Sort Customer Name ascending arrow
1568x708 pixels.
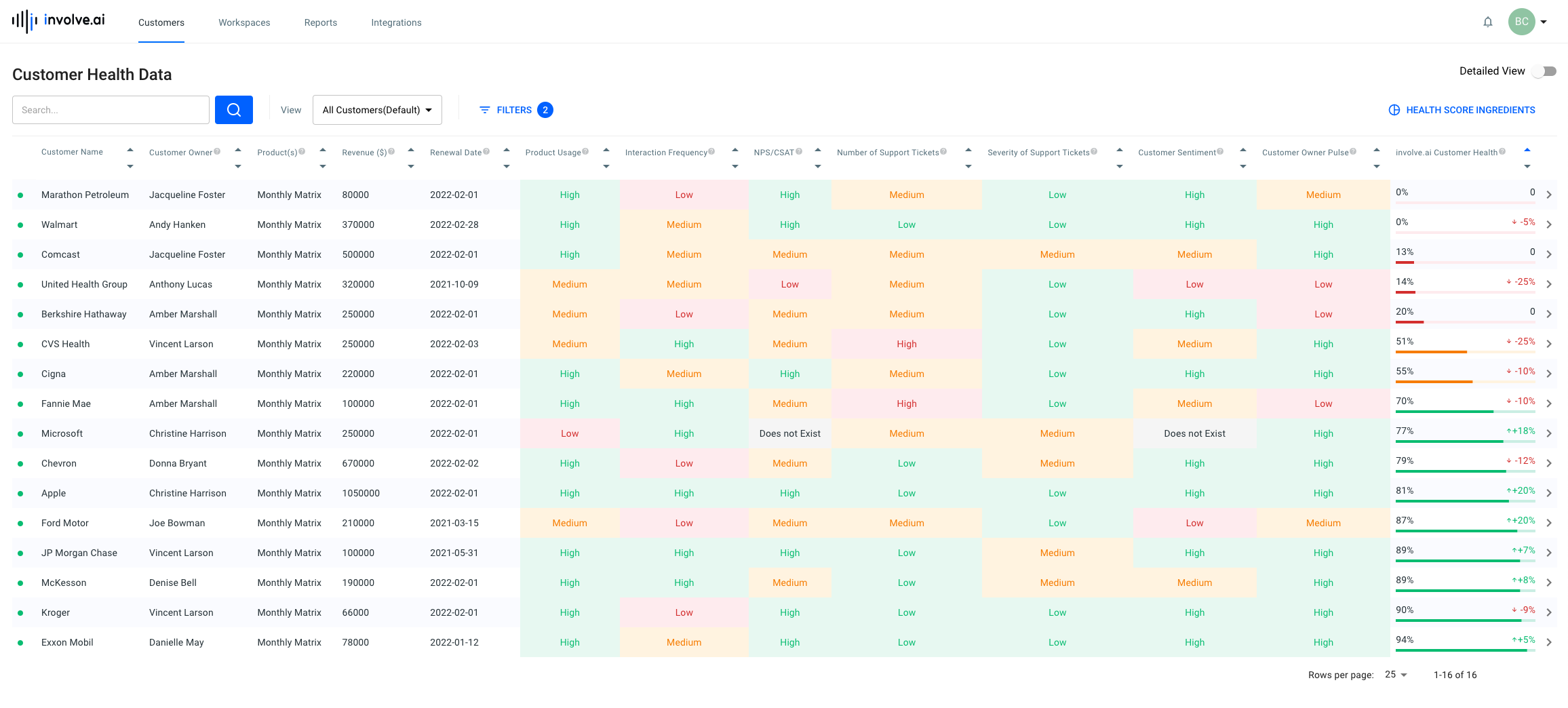pyautogui.click(x=130, y=149)
